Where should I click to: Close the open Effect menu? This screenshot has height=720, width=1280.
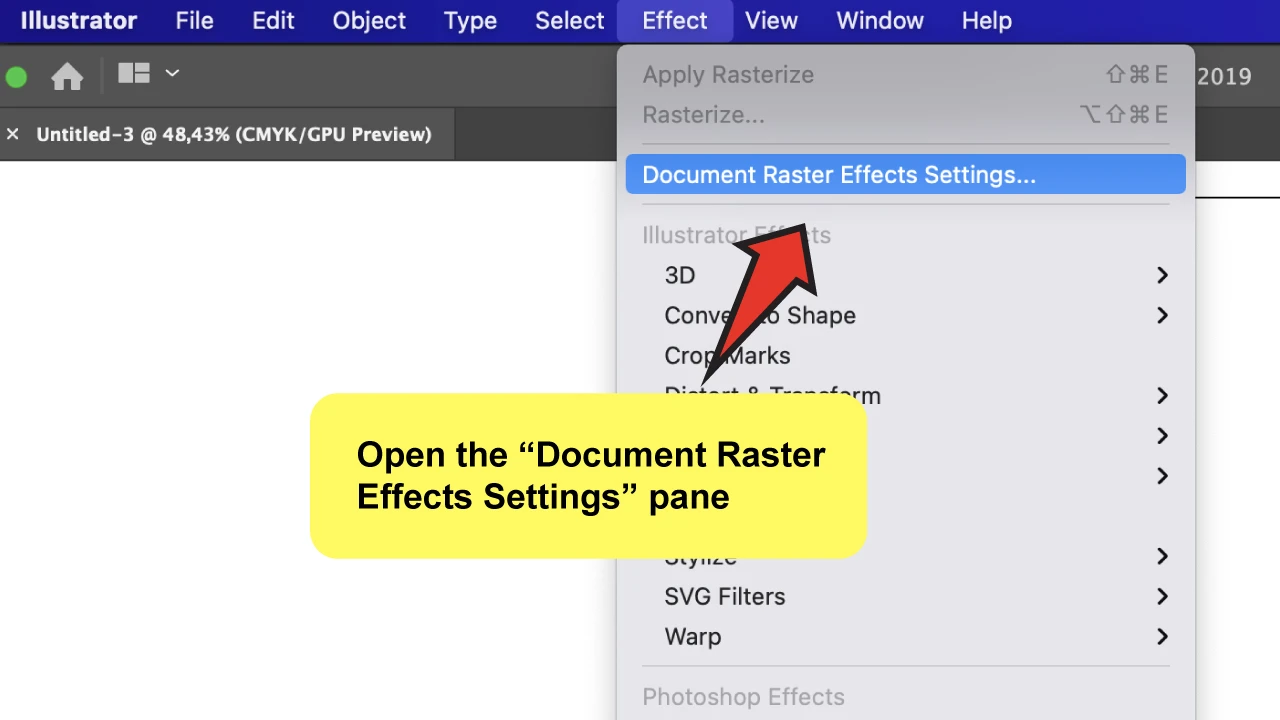pyautogui.click(x=675, y=21)
